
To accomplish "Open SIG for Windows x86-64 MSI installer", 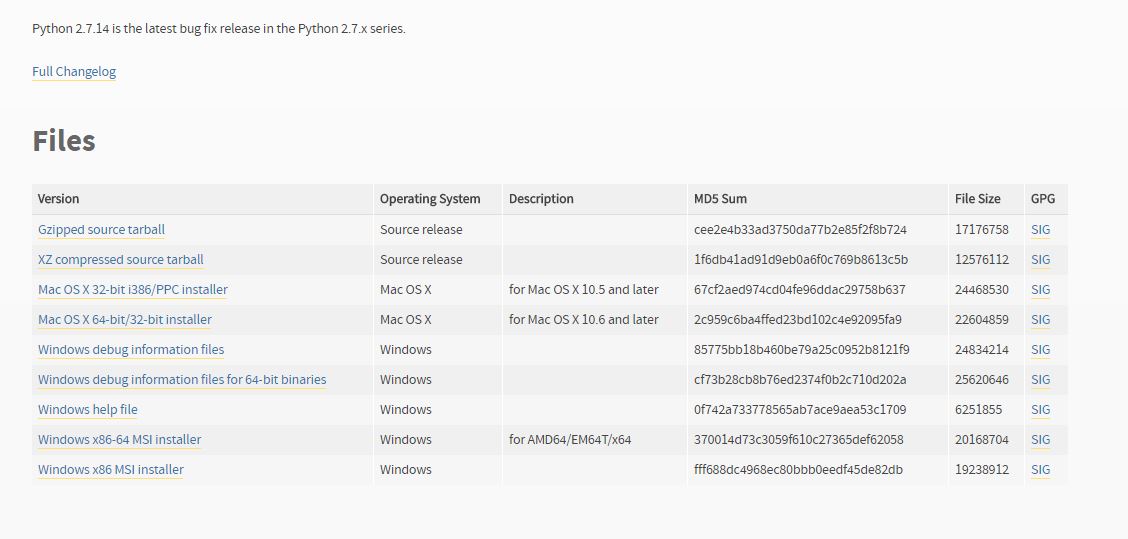I will point(1040,440).
